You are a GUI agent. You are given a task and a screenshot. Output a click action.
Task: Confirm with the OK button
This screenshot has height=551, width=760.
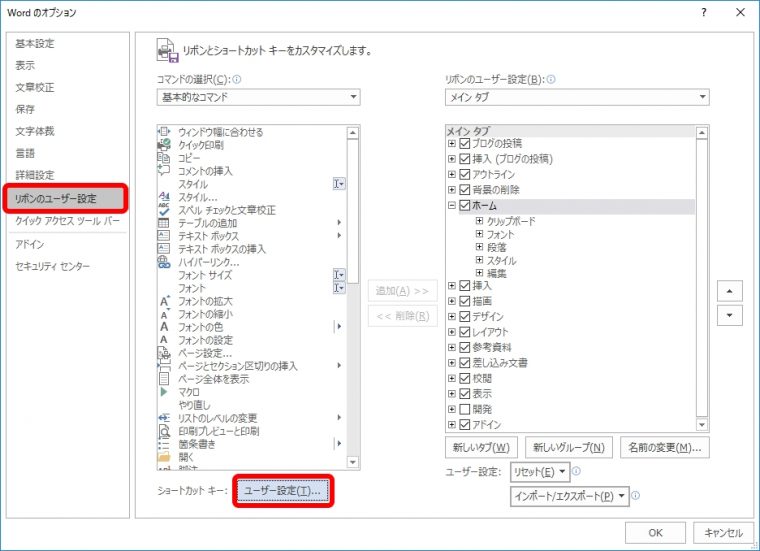[x=655, y=533]
